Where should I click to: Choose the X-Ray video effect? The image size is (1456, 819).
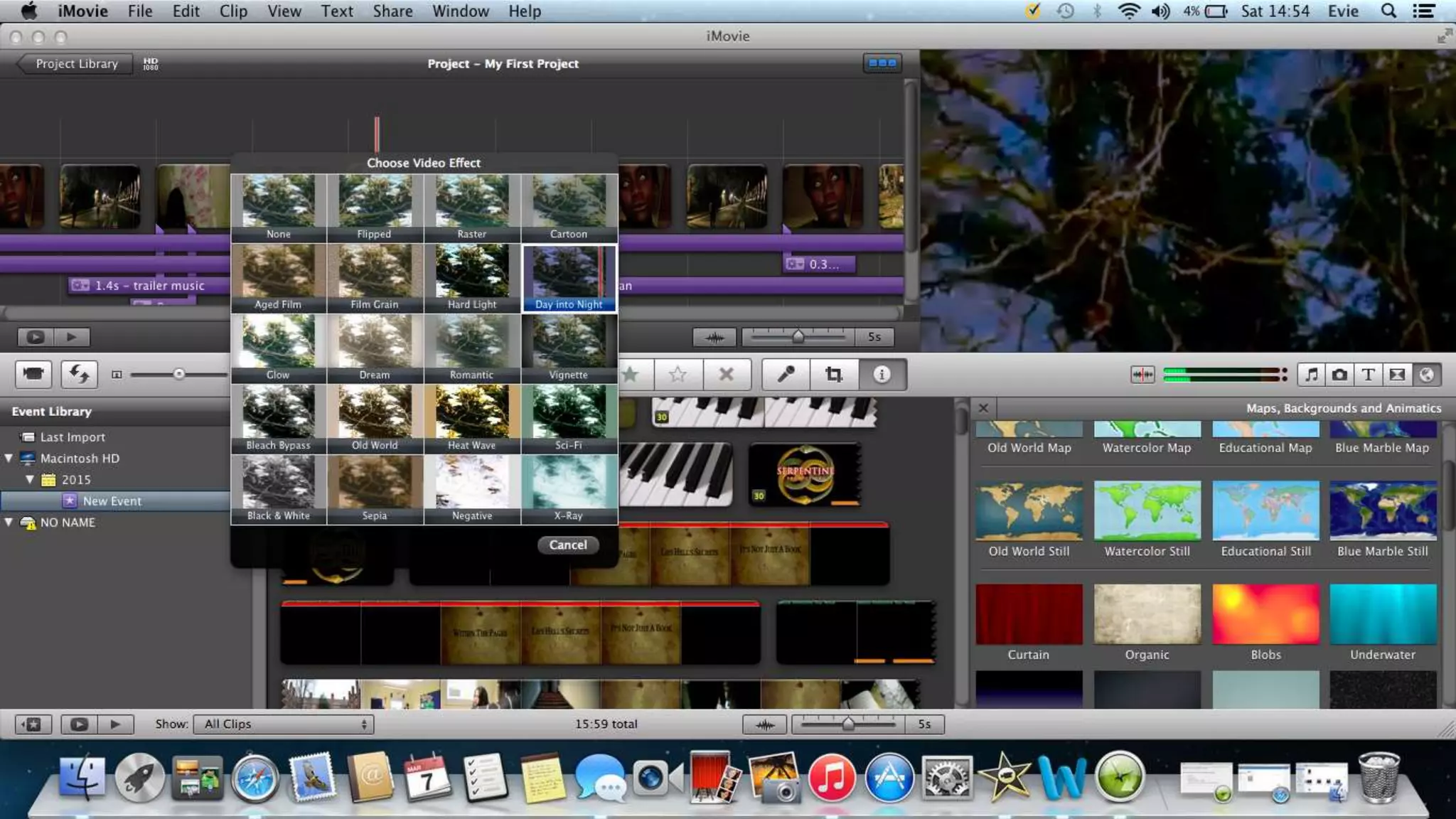click(569, 490)
